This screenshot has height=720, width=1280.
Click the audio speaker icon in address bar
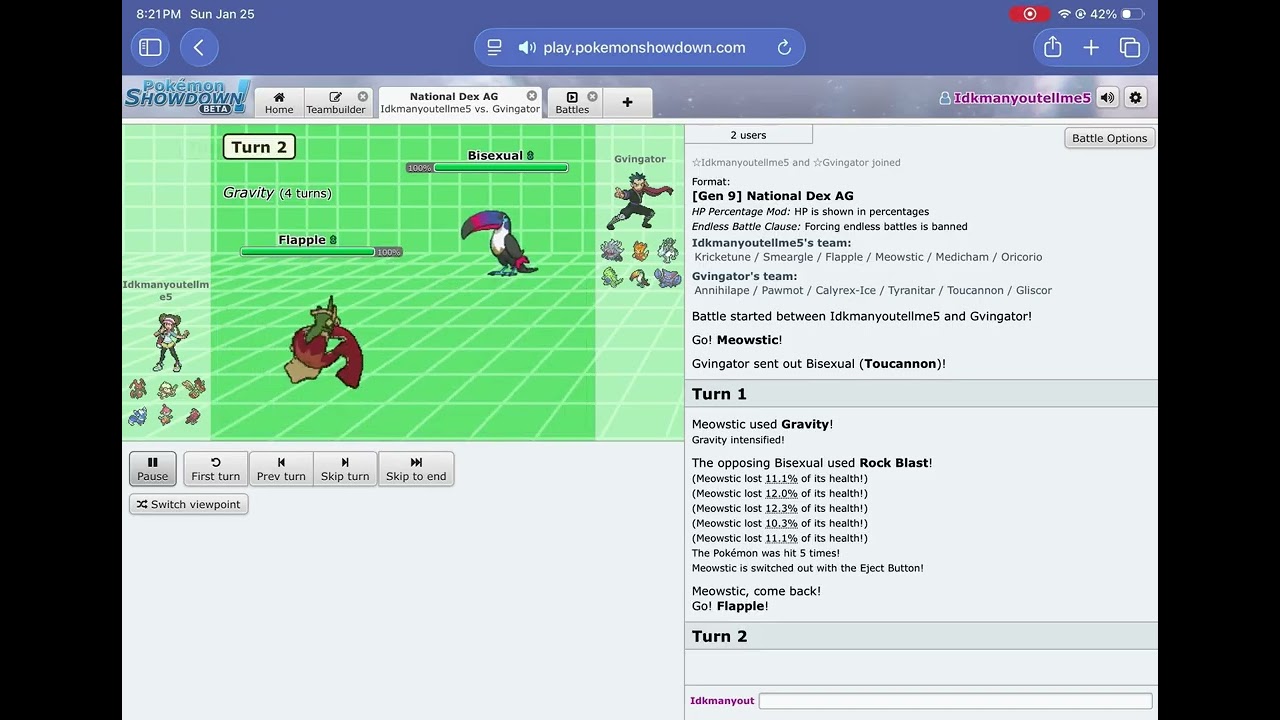[x=527, y=47]
